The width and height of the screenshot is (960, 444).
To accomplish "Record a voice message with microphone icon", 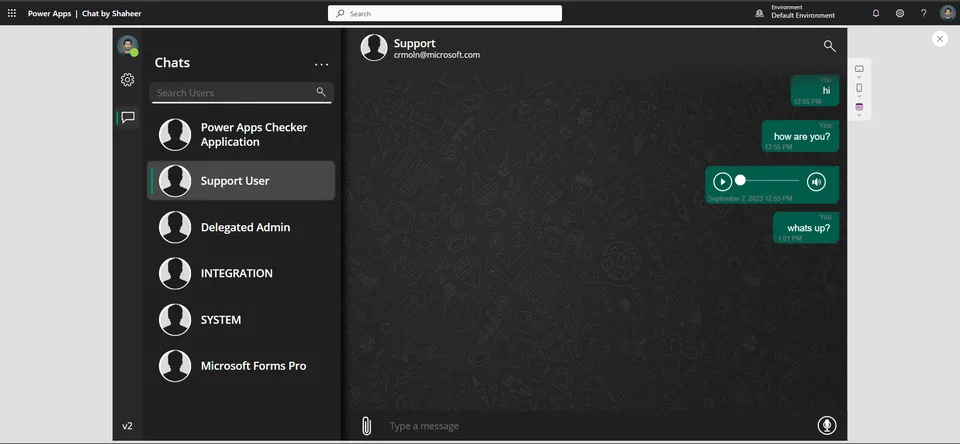I will (x=827, y=426).
